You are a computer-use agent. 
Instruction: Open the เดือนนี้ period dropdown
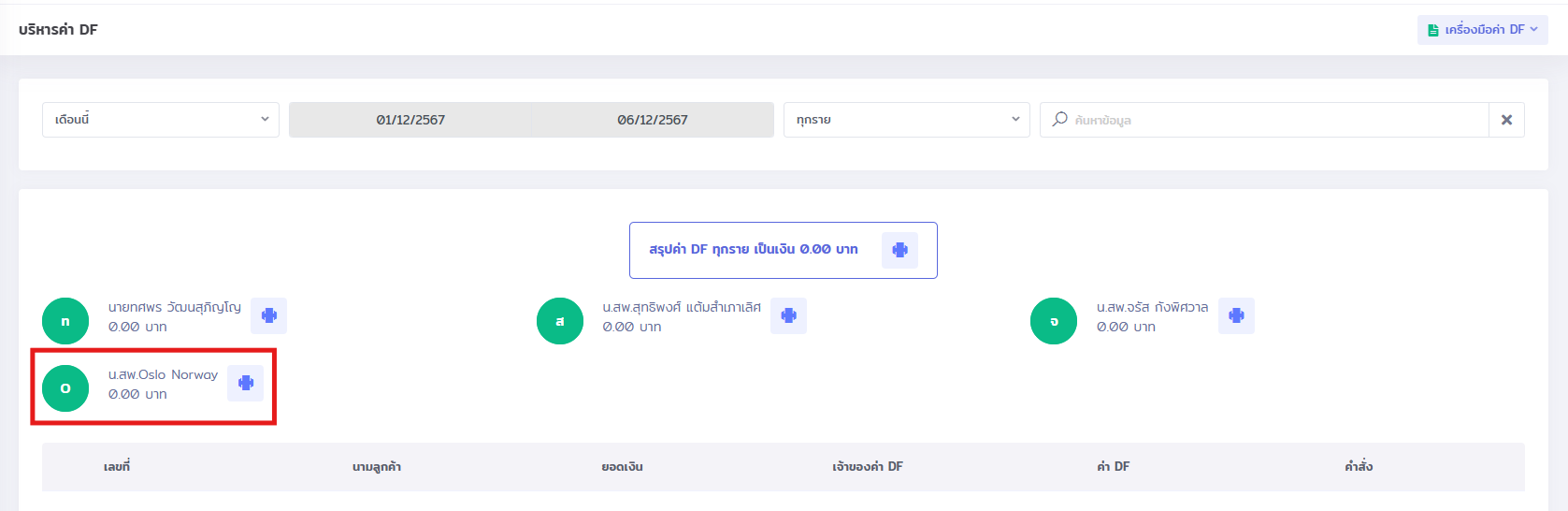pyautogui.click(x=161, y=120)
